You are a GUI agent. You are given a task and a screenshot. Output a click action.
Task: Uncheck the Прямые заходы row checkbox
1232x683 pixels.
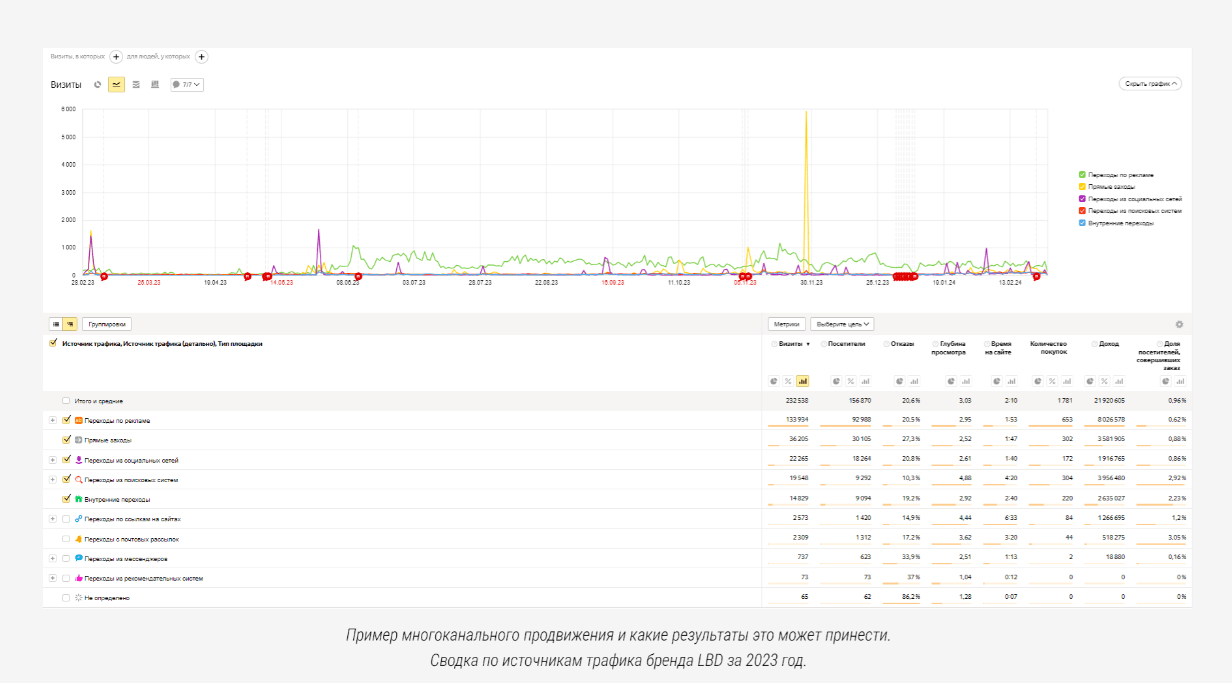point(66,439)
